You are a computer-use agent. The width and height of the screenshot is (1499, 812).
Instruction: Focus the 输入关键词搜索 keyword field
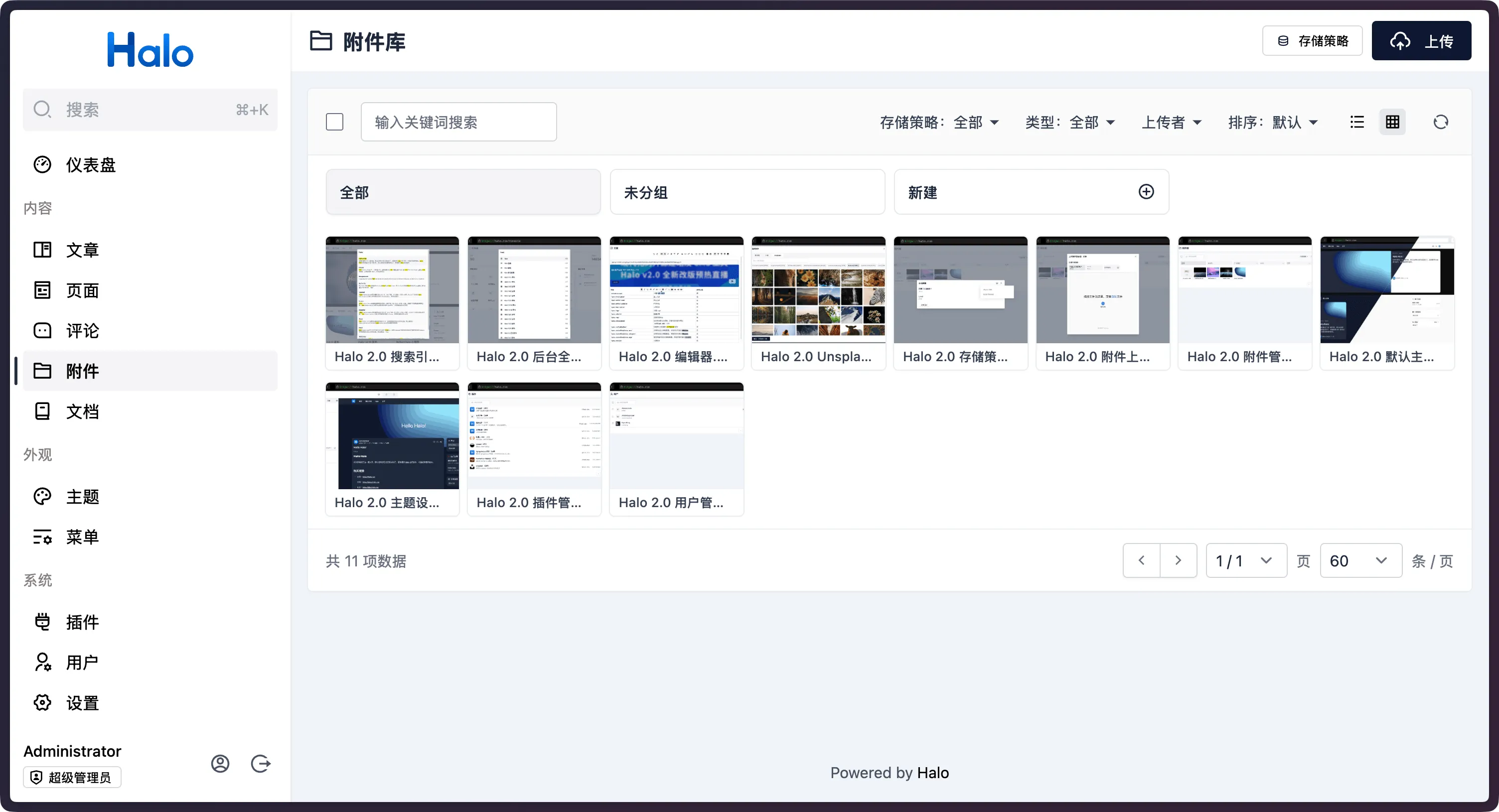click(458, 122)
